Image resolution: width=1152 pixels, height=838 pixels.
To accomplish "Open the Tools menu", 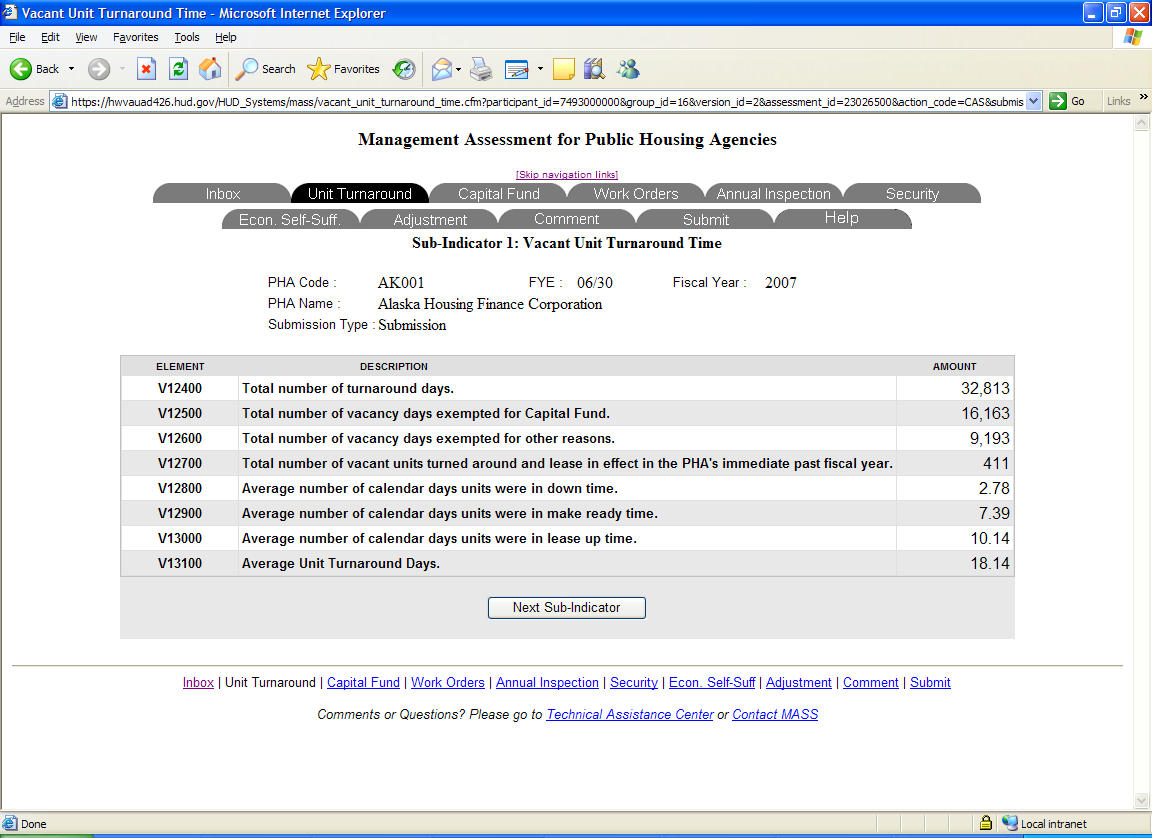I will coord(187,37).
